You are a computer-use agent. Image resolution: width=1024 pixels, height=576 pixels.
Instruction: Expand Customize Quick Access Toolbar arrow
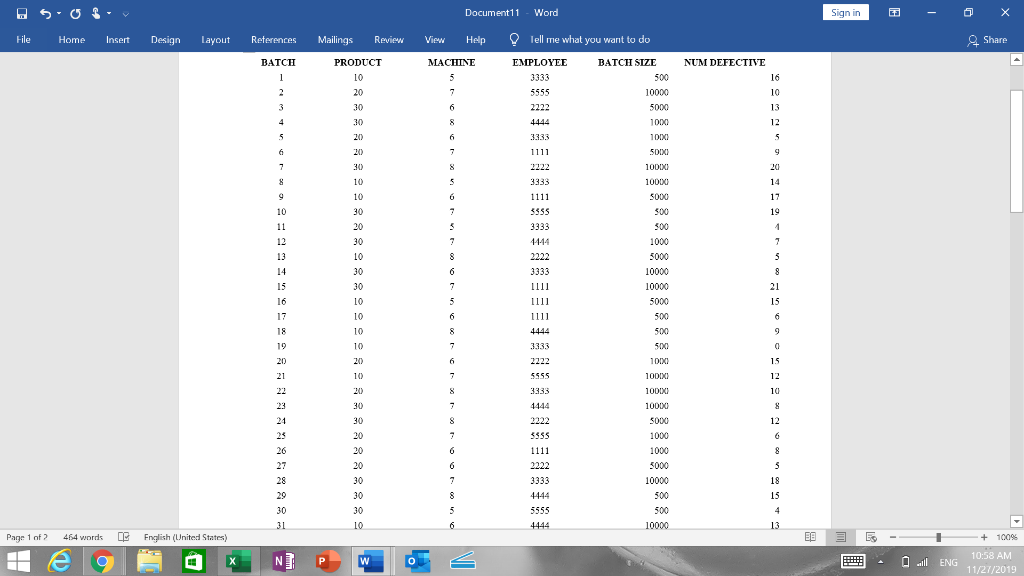click(125, 14)
